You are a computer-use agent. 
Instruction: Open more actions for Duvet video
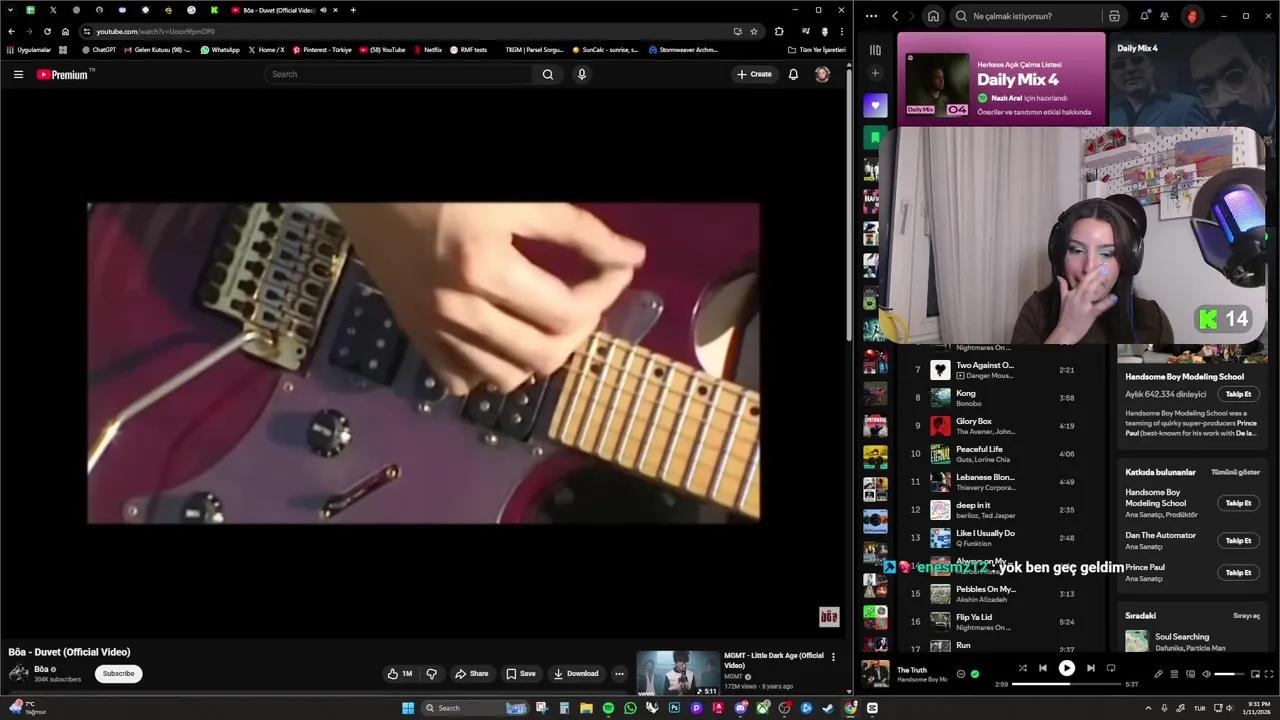(x=619, y=673)
